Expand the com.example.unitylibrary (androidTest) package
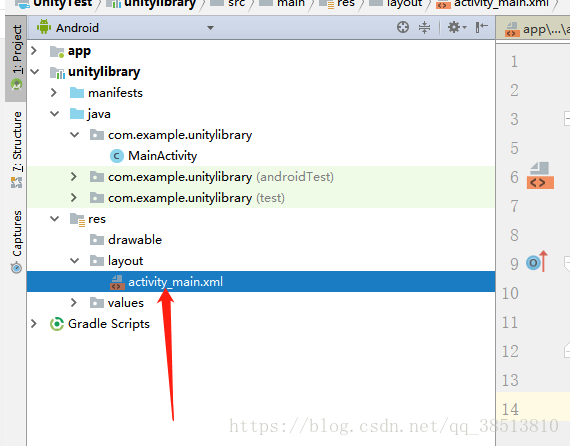The width and height of the screenshot is (570, 446). pos(74,177)
